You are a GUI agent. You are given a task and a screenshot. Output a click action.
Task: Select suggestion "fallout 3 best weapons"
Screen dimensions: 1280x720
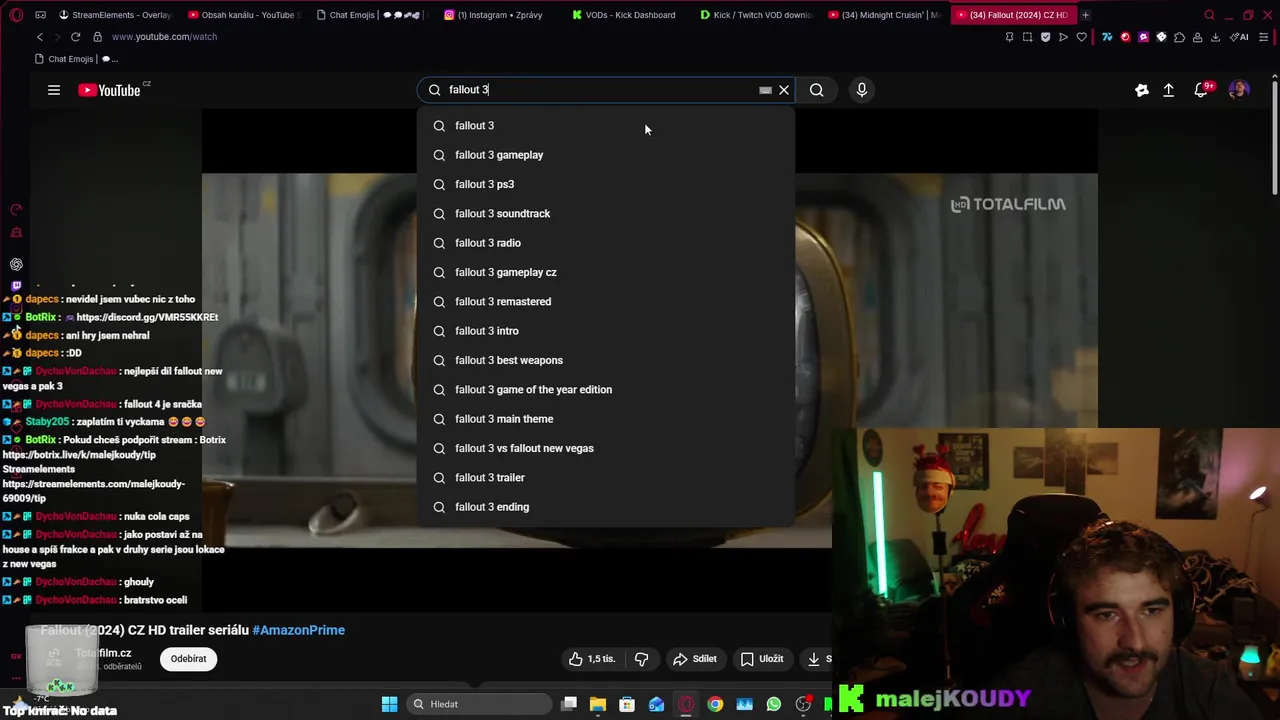click(x=606, y=360)
